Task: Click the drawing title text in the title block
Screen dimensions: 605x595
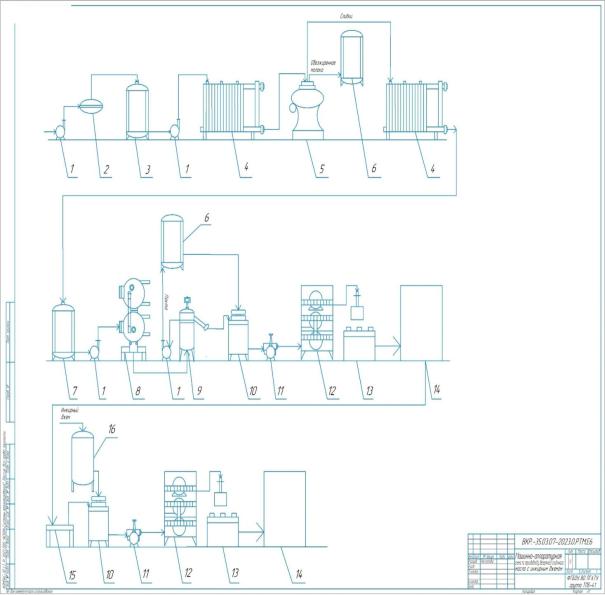Action: (x=540, y=563)
